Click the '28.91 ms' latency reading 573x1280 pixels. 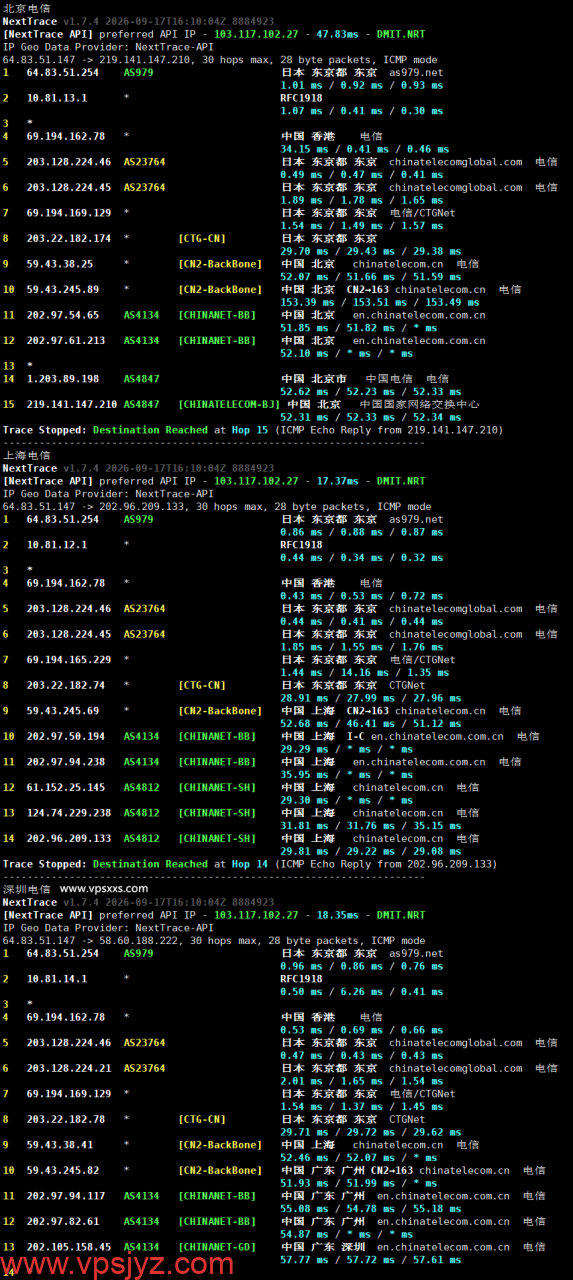click(x=306, y=698)
